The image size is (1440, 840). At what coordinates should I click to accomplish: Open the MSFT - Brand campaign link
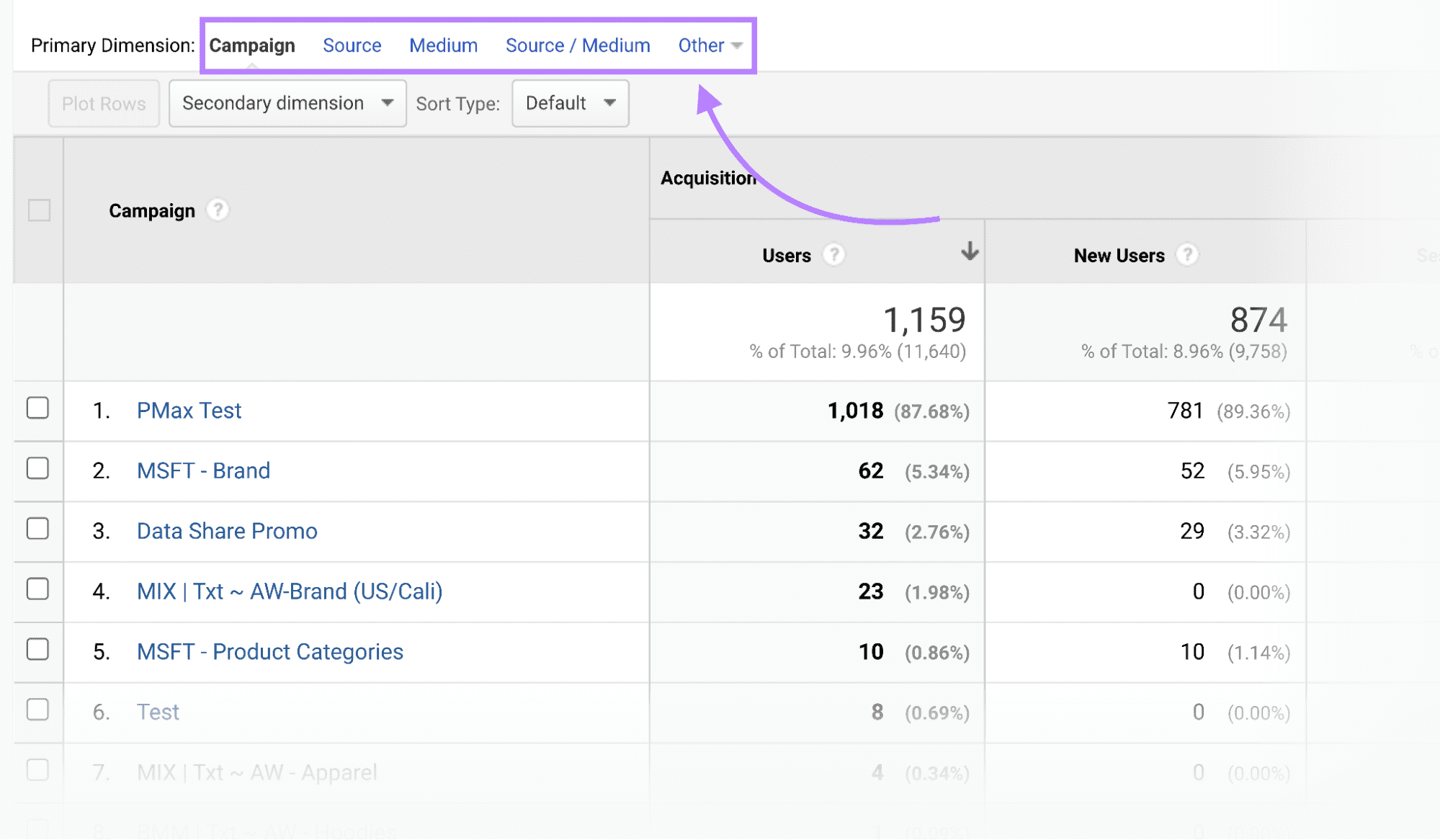204,471
